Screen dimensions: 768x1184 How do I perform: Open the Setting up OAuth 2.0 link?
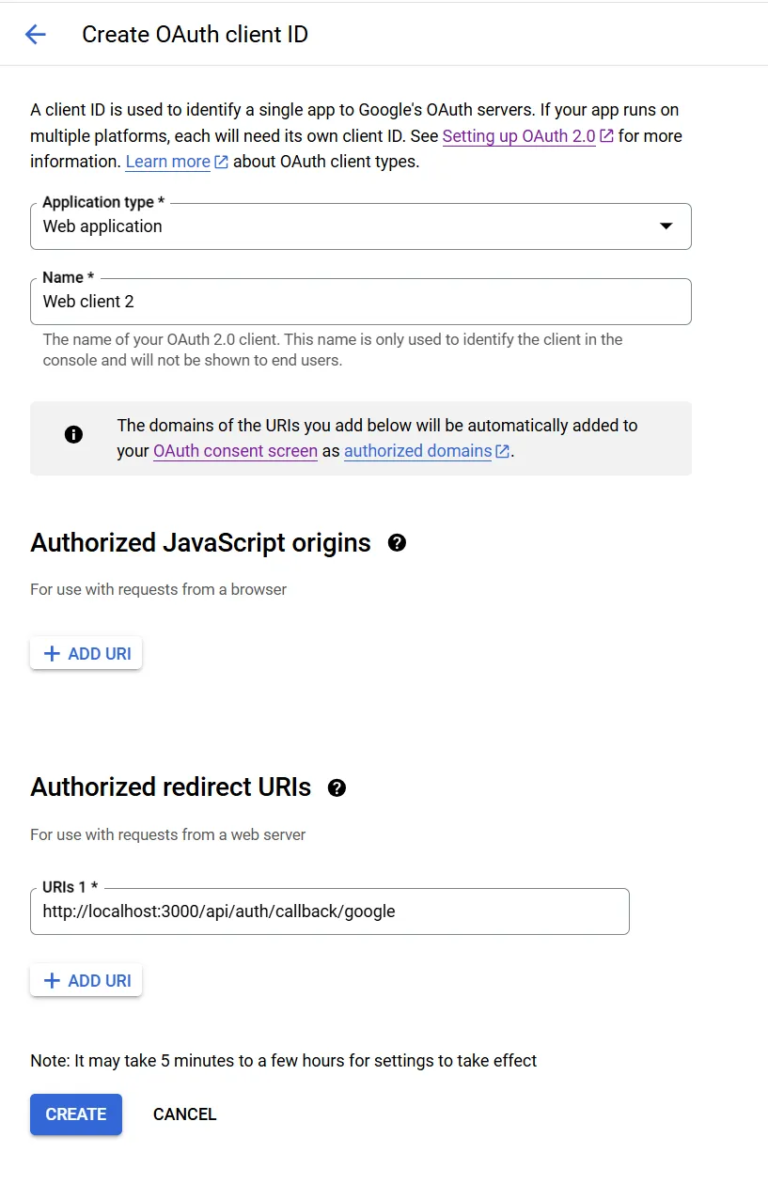[x=517, y=135]
